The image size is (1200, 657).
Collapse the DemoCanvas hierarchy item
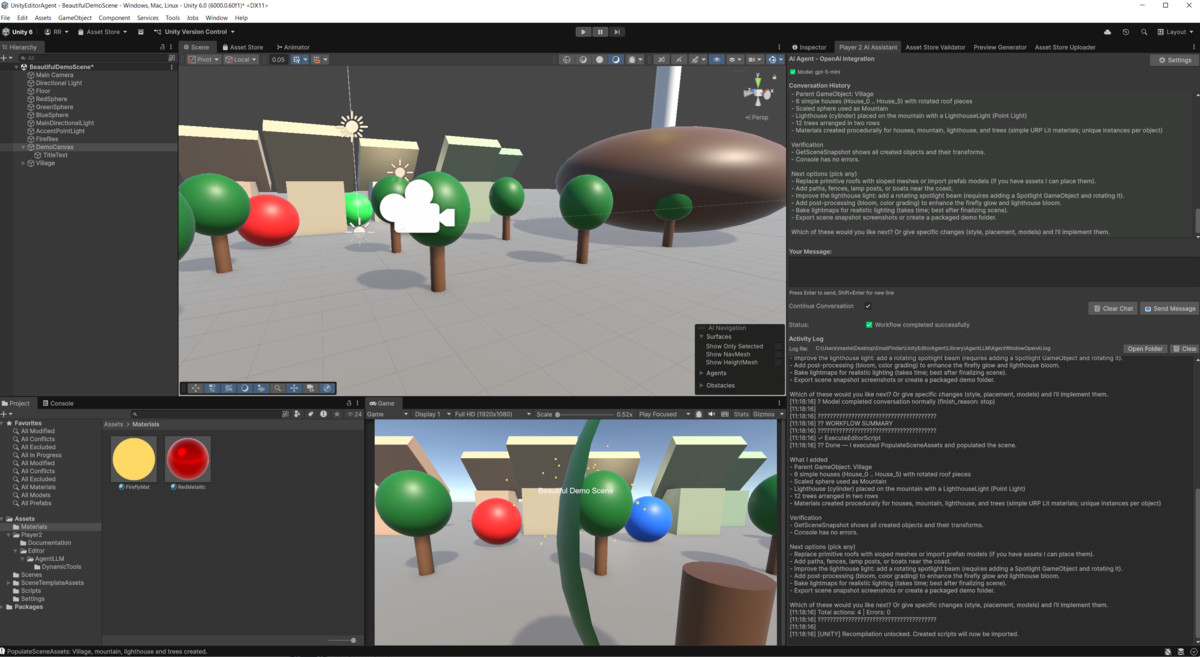click(x=24, y=147)
